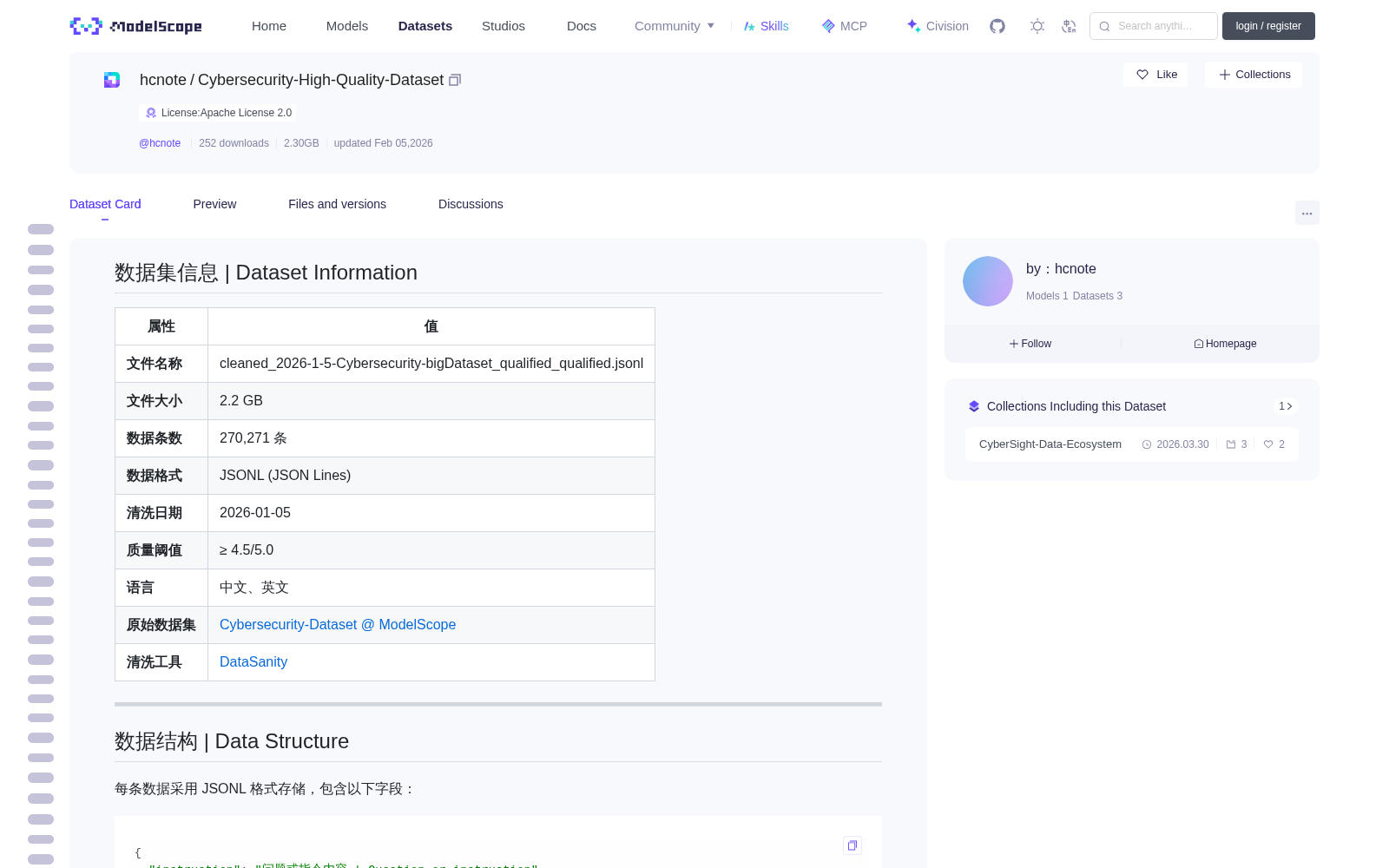1389x868 pixels.
Task: Click 'Models 1' under hcnote profile
Action: click(x=1047, y=296)
